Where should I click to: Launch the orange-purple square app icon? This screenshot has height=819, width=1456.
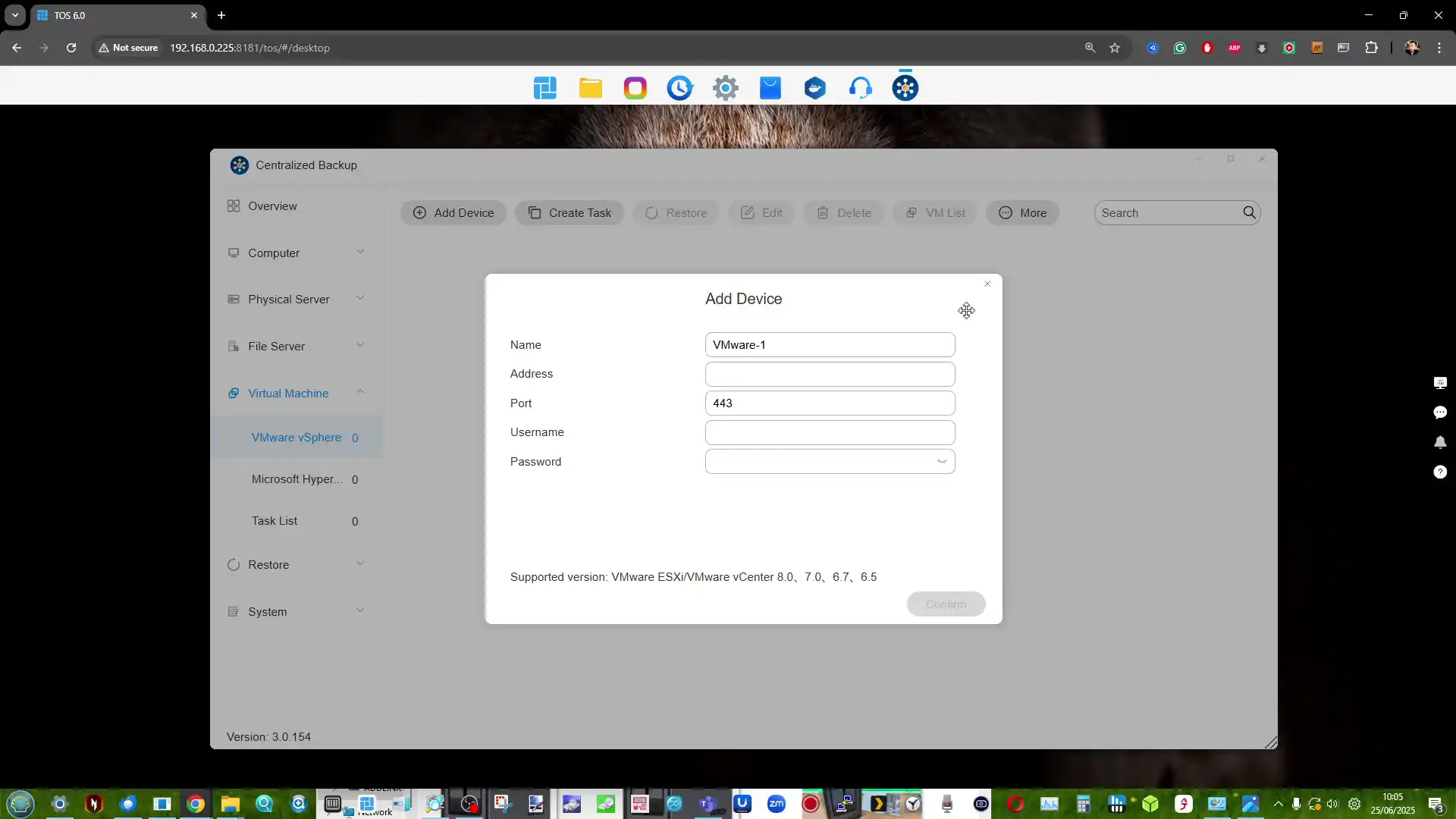click(x=635, y=88)
